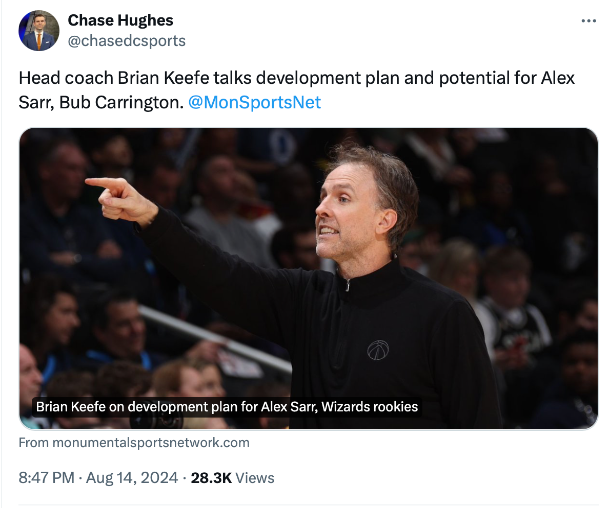Click the "From" label under the card
Image resolution: width=609 pixels, height=508 pixels.
pos(35,442)
